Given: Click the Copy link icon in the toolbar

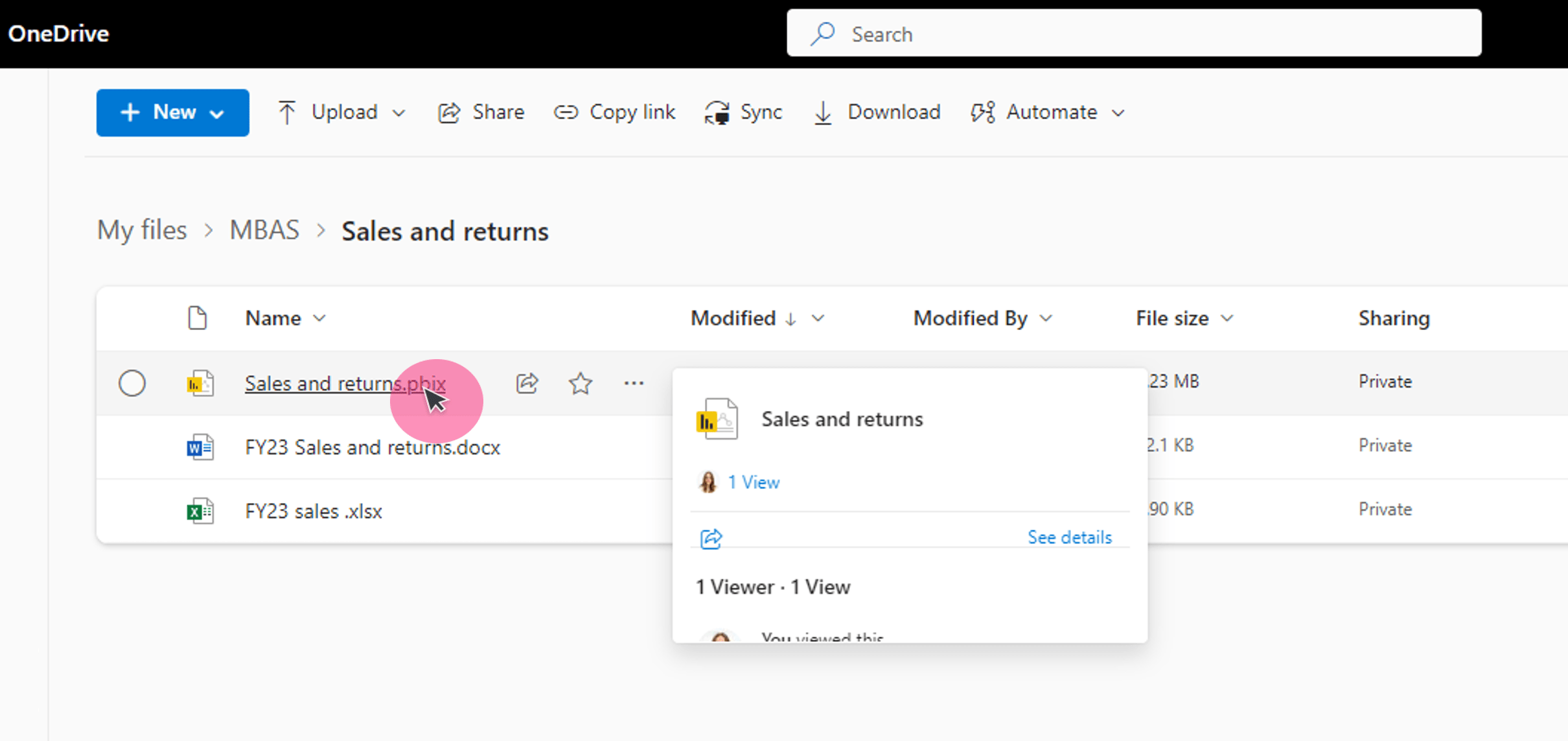Looking at the screenshot, I should coord(565,112).
